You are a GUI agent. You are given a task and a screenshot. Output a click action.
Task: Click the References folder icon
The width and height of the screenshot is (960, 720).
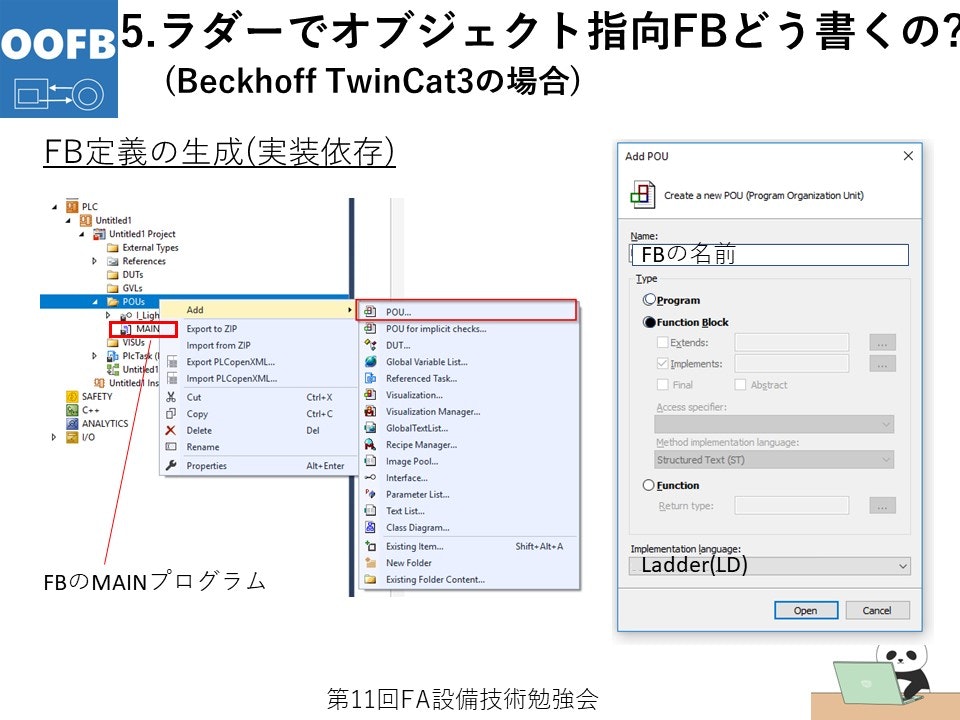pos(113,261)
